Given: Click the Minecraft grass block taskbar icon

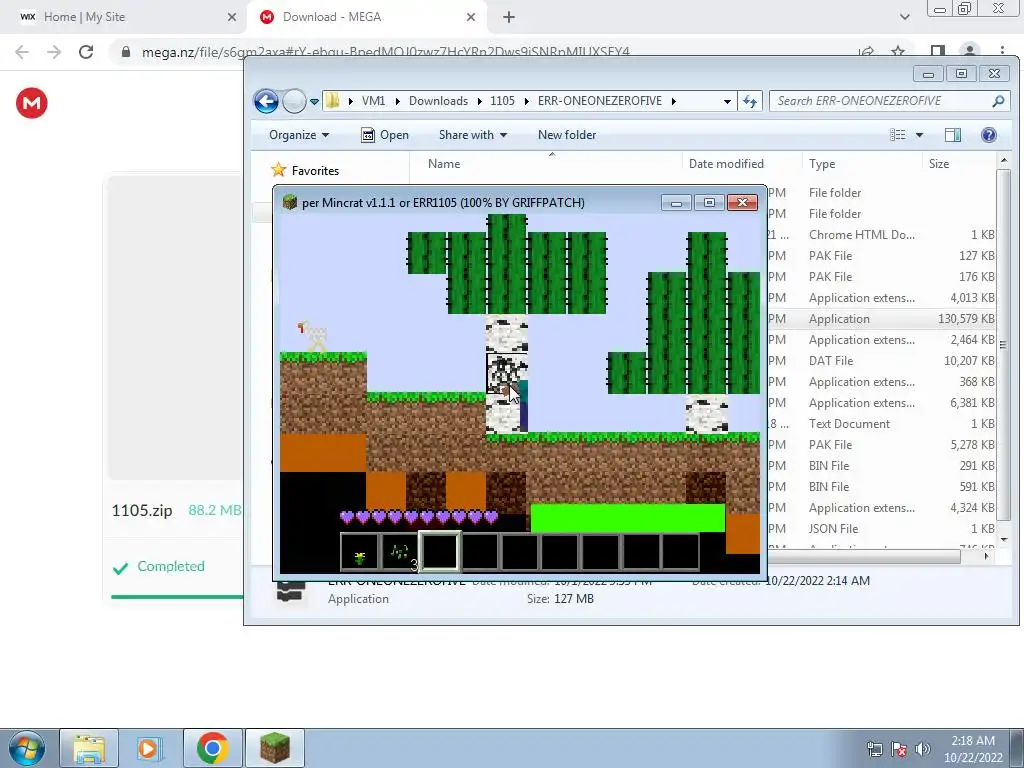Looking at the screenshot, I should (x=274, y=748).
